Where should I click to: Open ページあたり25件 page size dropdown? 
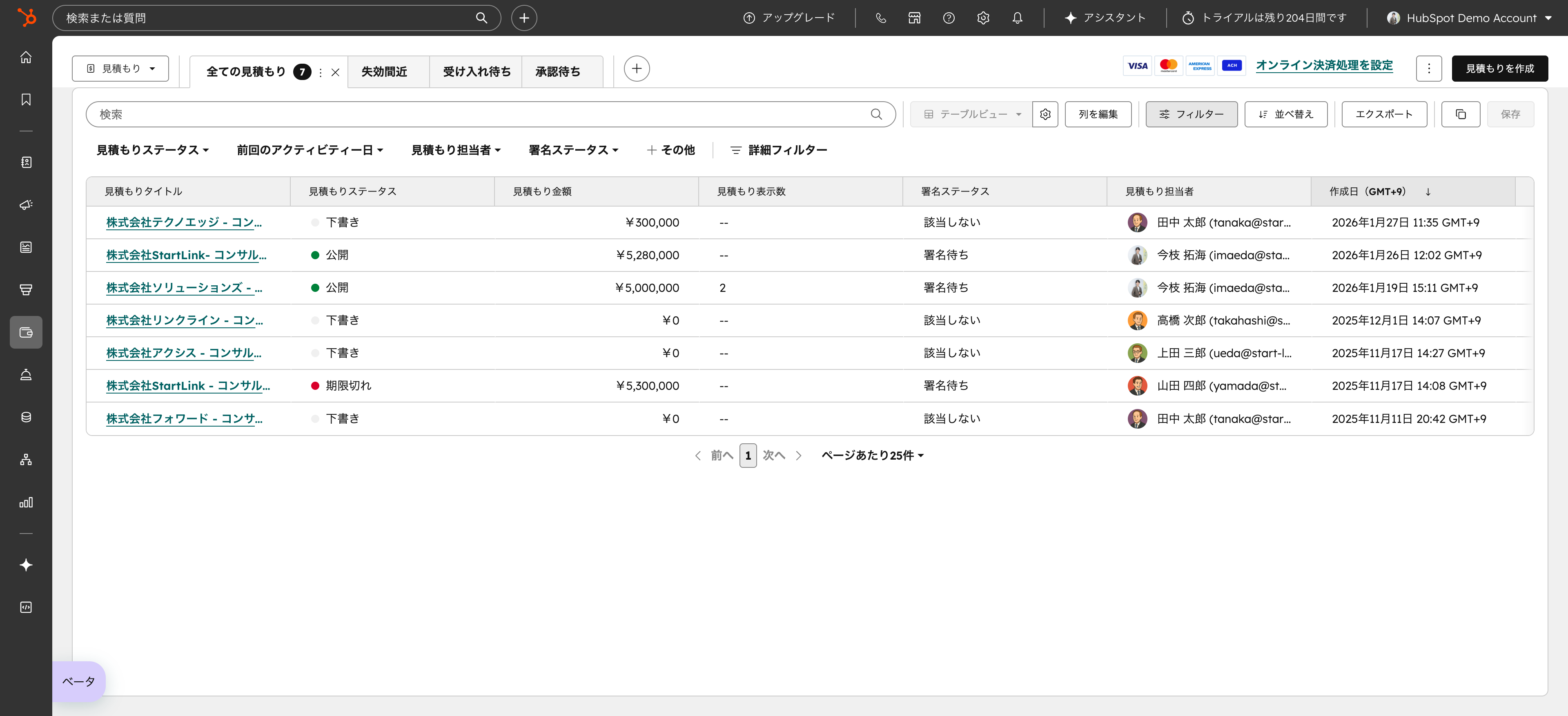coord(872,456)
